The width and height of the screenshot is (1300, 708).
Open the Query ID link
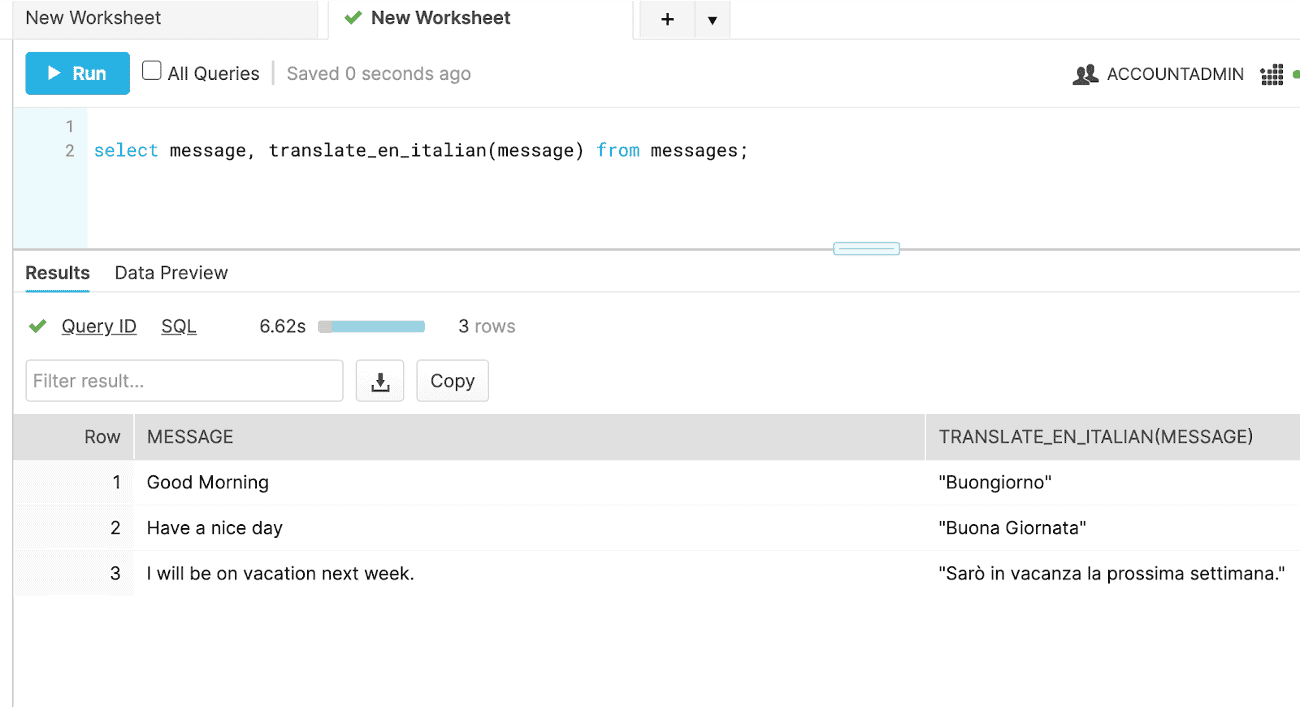coord(99,326)
